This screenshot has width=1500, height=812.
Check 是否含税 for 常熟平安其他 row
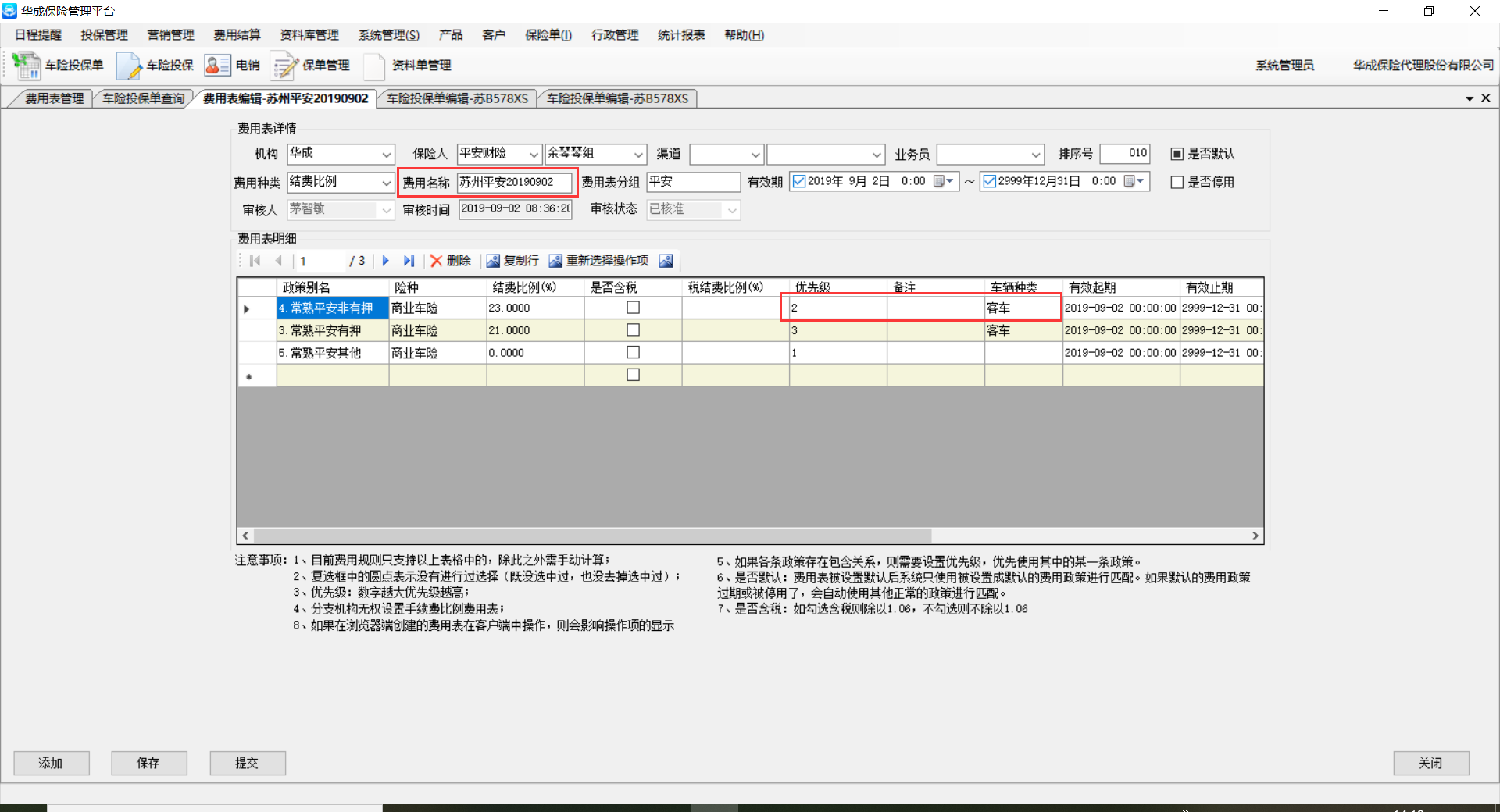coord(634,352)
